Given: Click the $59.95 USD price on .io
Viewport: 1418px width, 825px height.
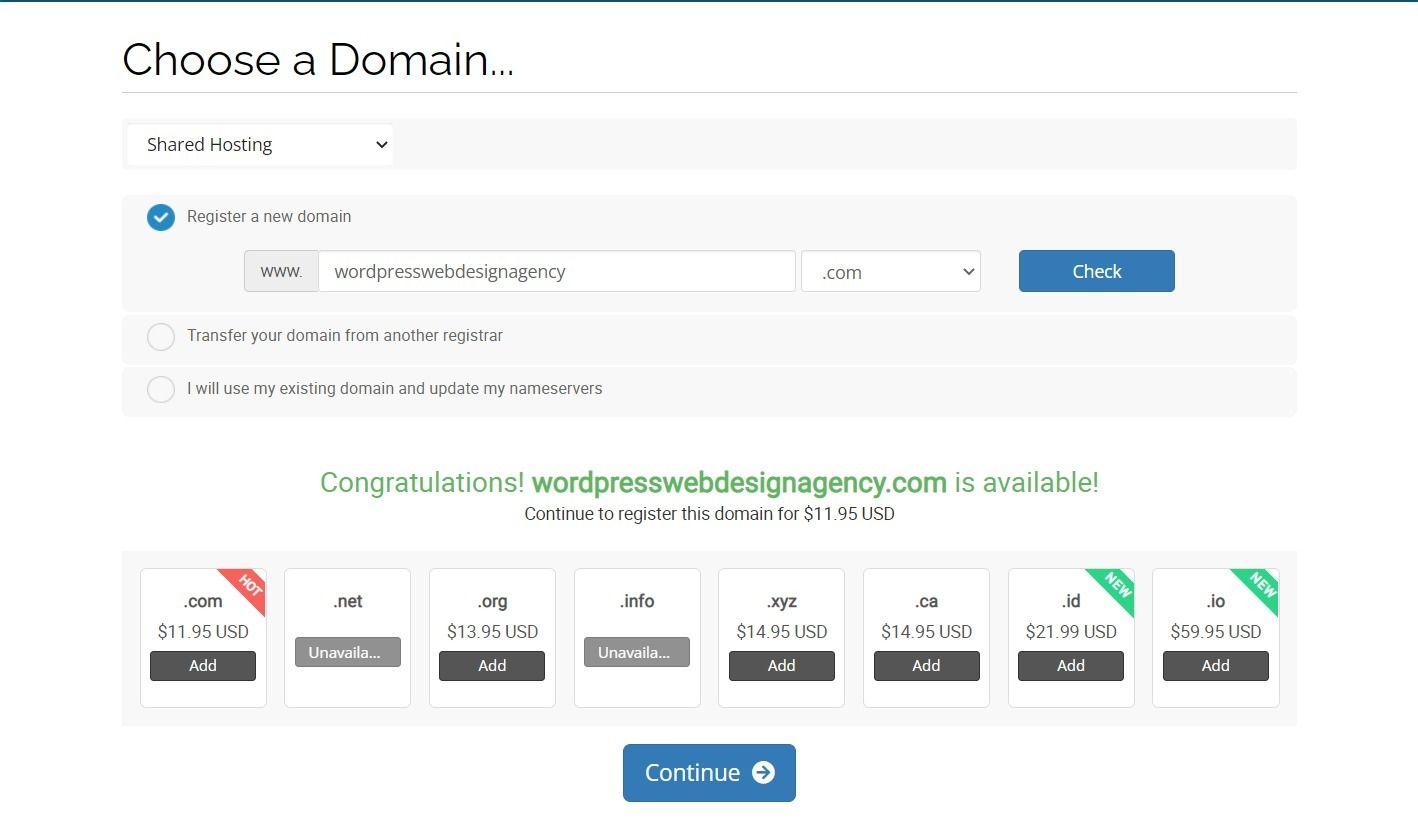Looking at the screenshot, I should (x=1216, y=632).
